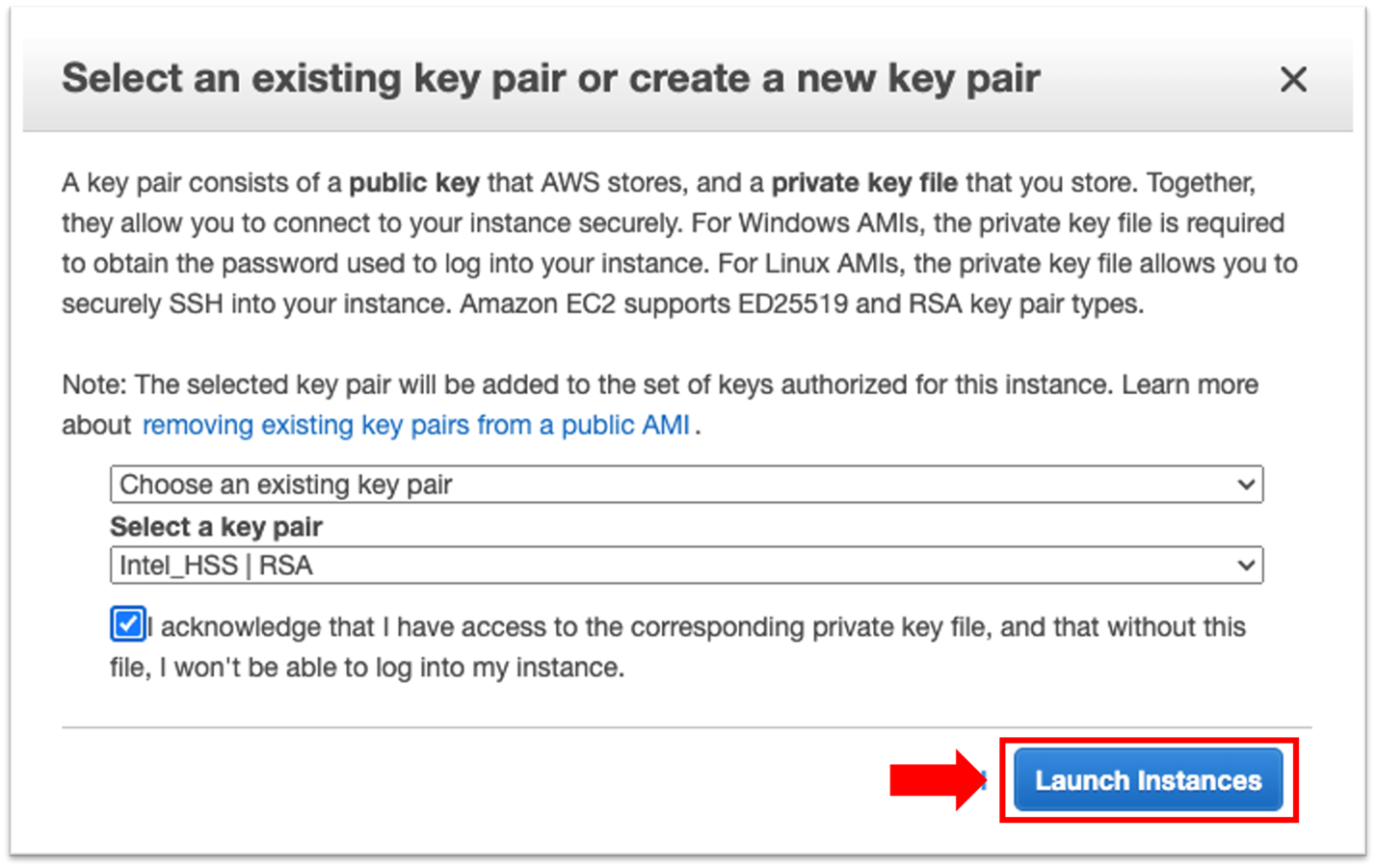Click the dialog title heading text
The height and width of the screenshot is (868, 1376).
[x=550, y=78]
